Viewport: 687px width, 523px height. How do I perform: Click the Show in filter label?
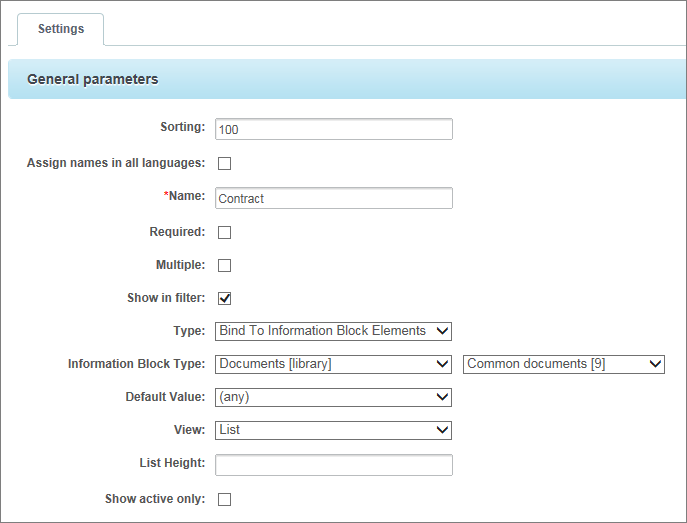[x=166, y=298]
